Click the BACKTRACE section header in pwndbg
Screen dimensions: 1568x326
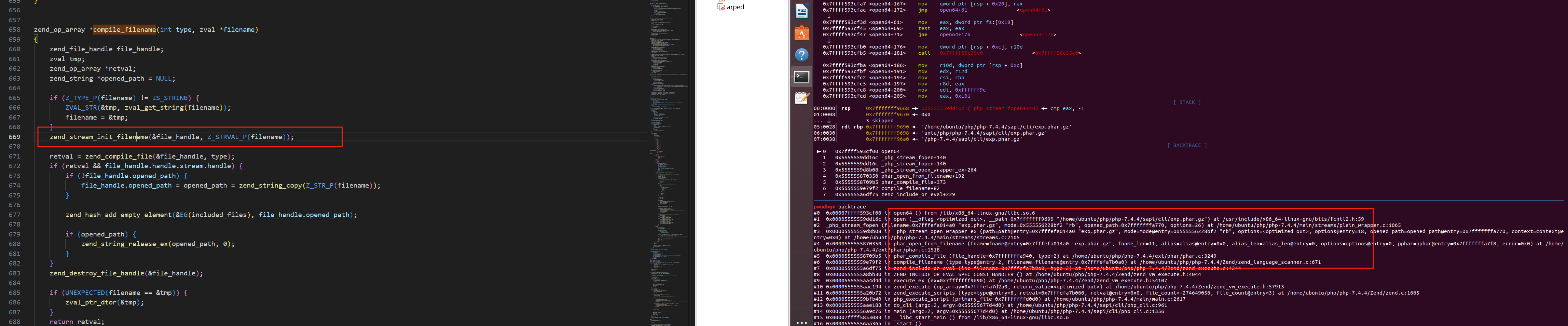coord(1186,146)
